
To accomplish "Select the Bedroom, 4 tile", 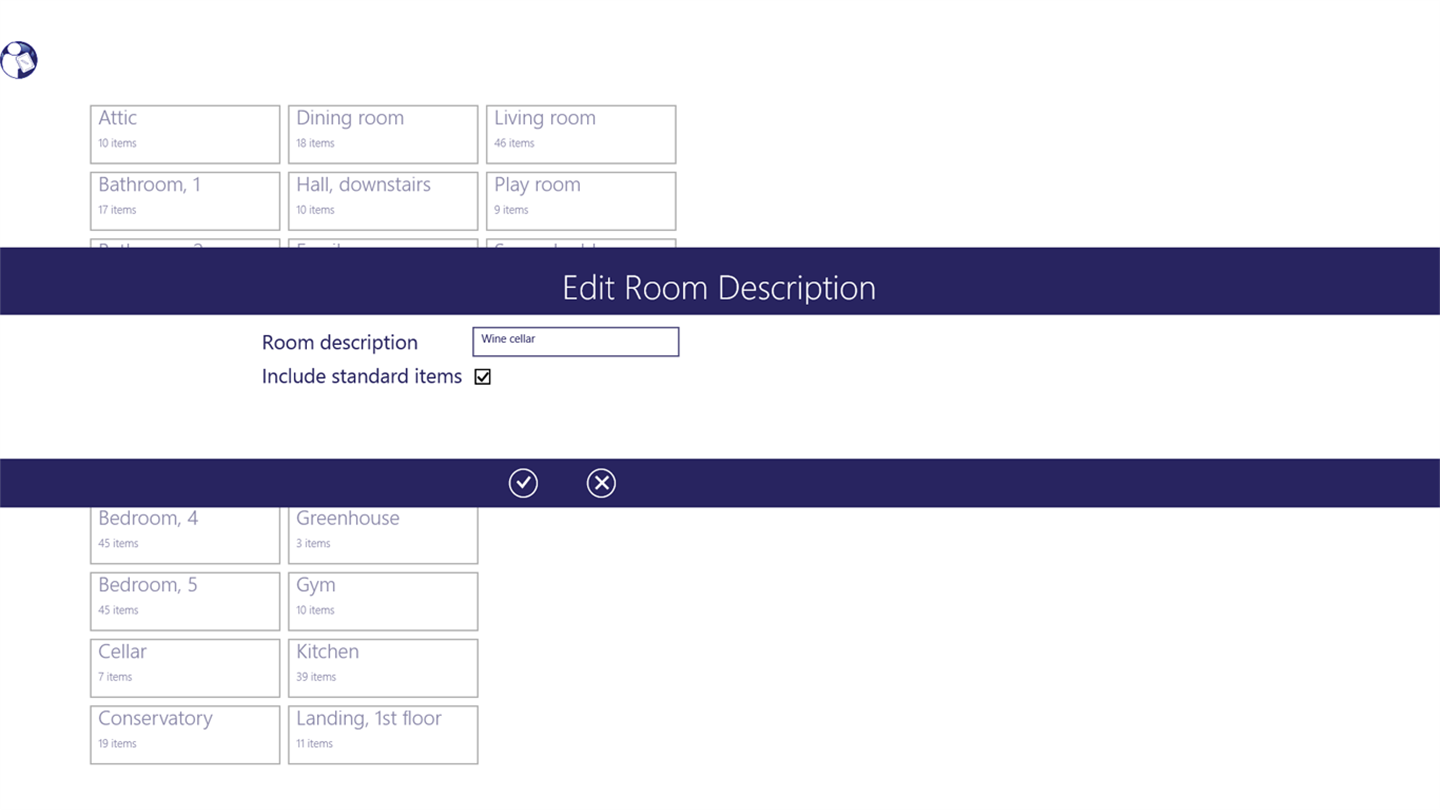I will tap(185, 535).
